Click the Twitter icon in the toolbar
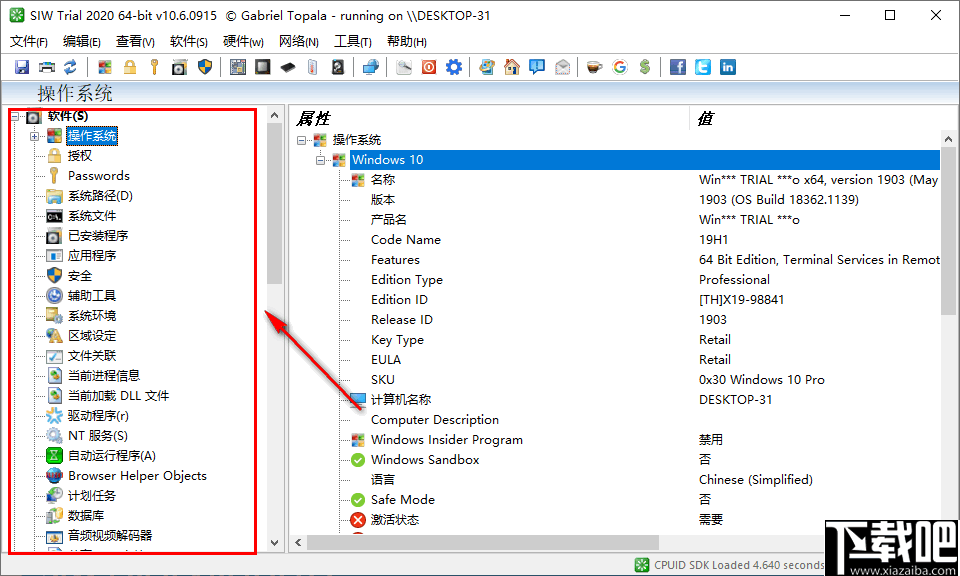This screenshot has height=576, width=960. point(701,66)
